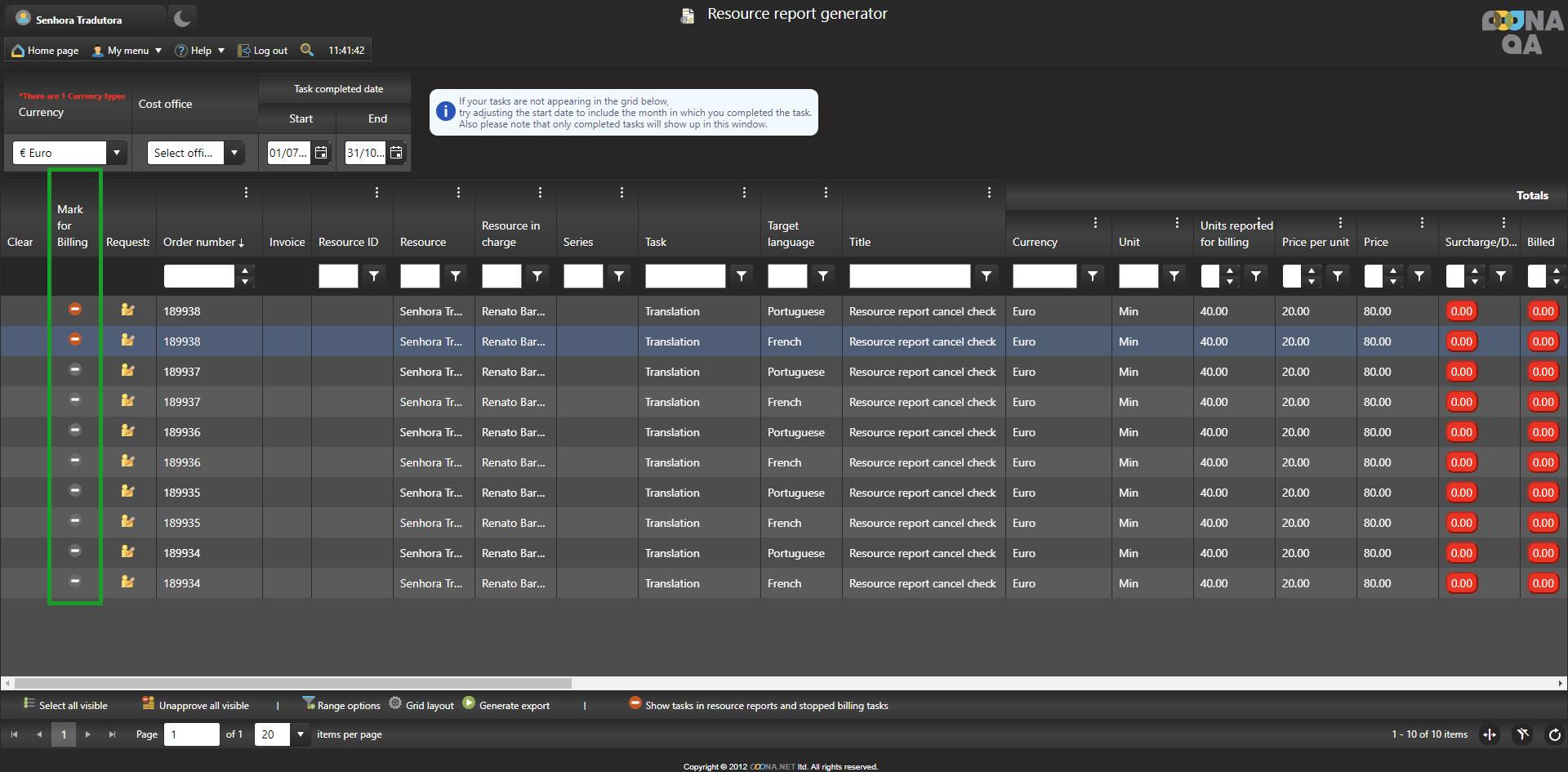Toggle Mark for Billing on French 189934 row
Screen dimensions: 1568x772
75,581
